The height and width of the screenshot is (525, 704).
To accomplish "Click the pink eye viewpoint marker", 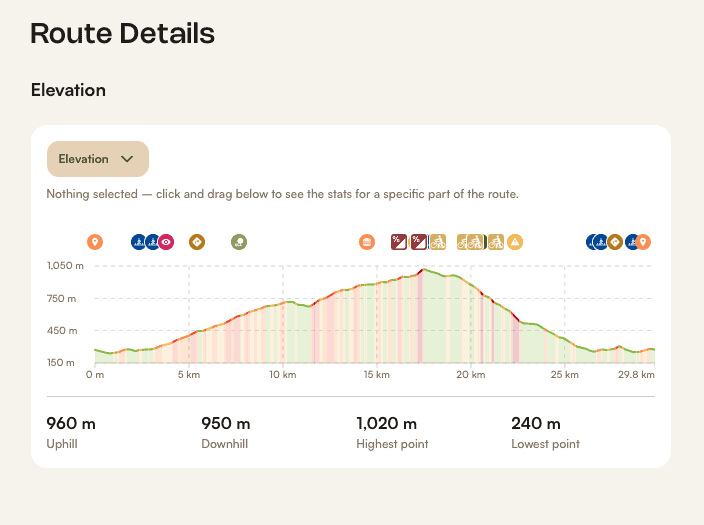I will (x=166, y=242).
